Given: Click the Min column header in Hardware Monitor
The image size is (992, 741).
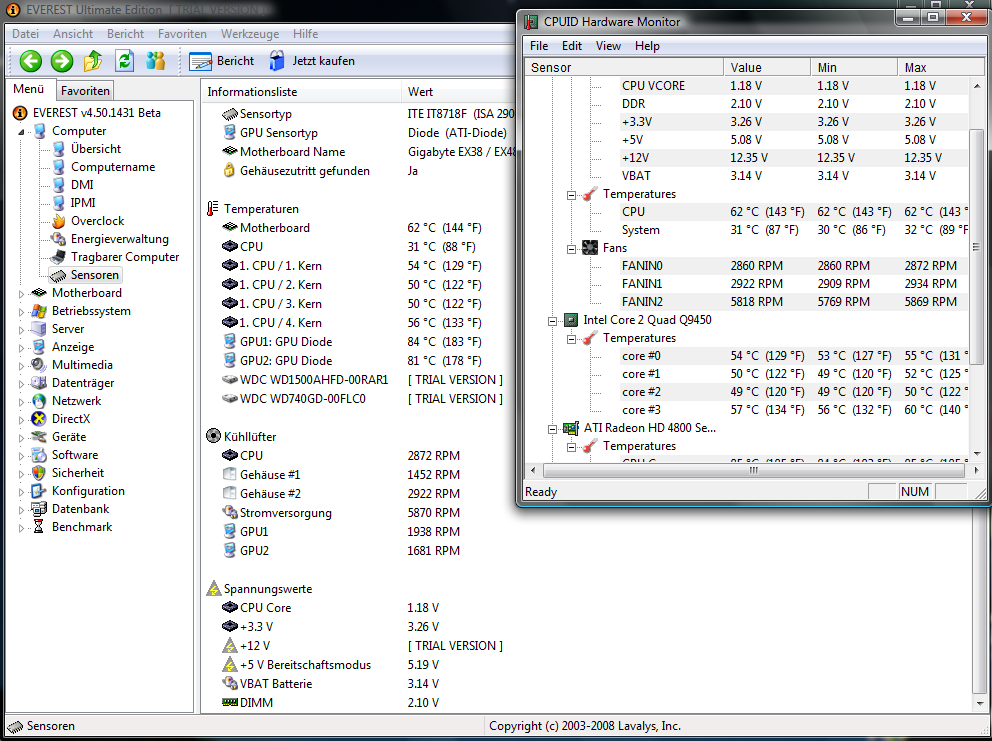Looking at the screenshot, I should [853, 67].
